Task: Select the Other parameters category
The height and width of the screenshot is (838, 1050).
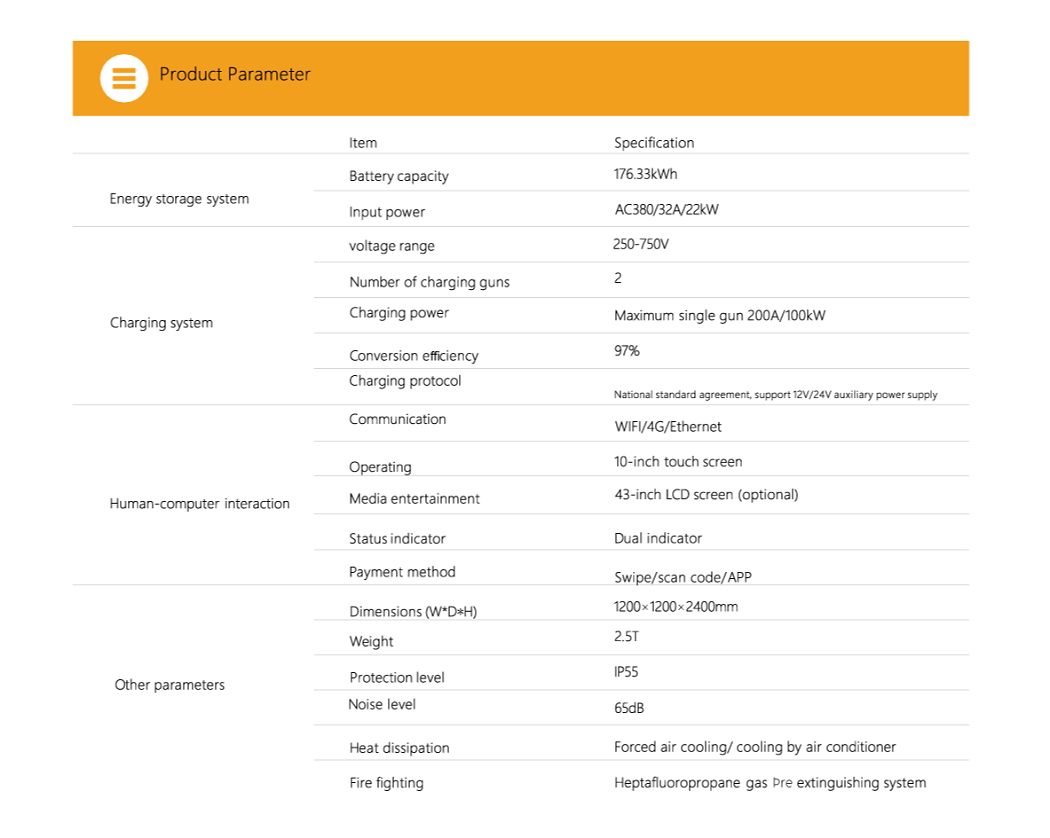Action: [x=170, y=685]
